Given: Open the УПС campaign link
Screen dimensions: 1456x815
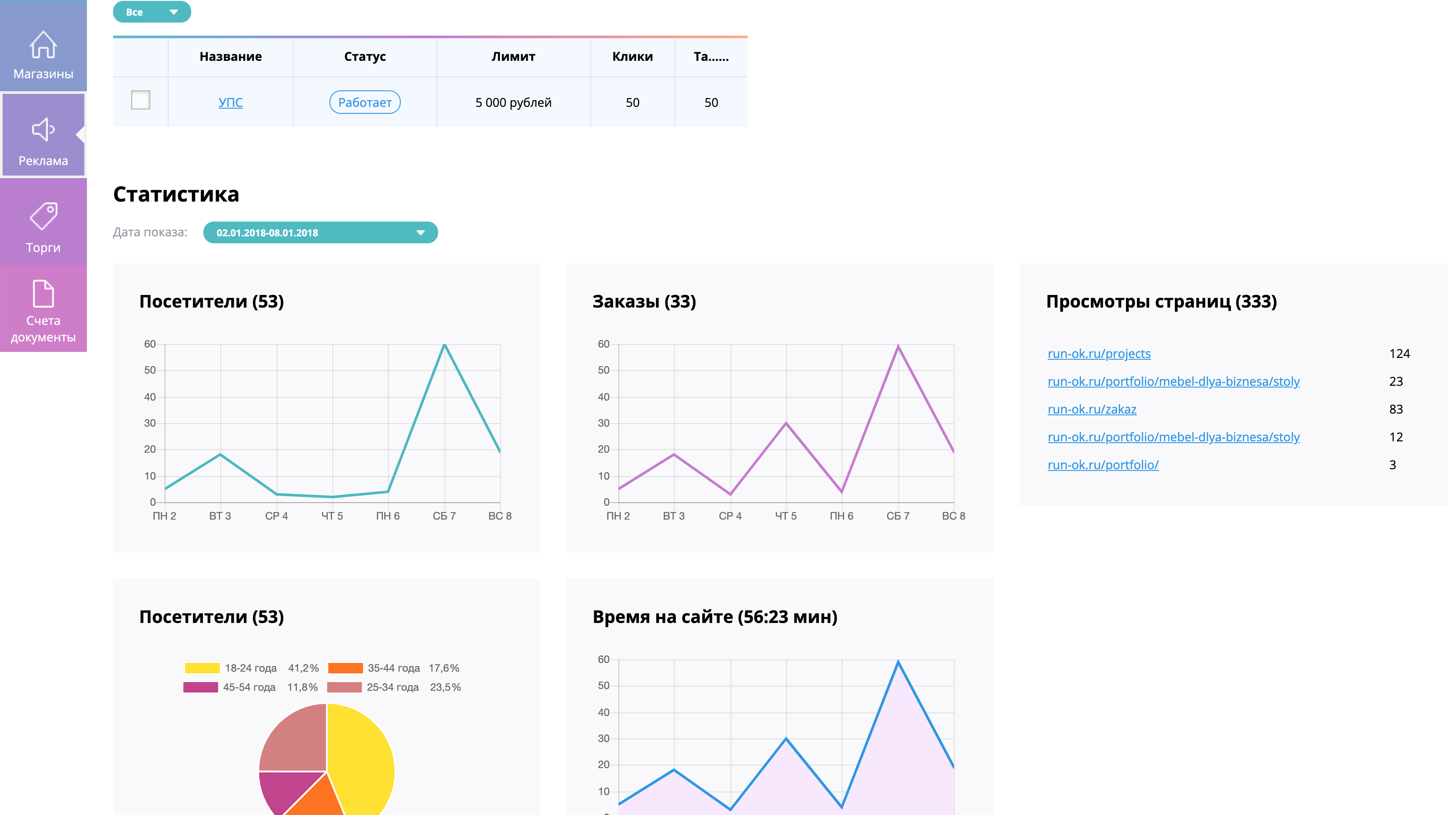Looking at the screenshot, I should click(x=231, y=102).
